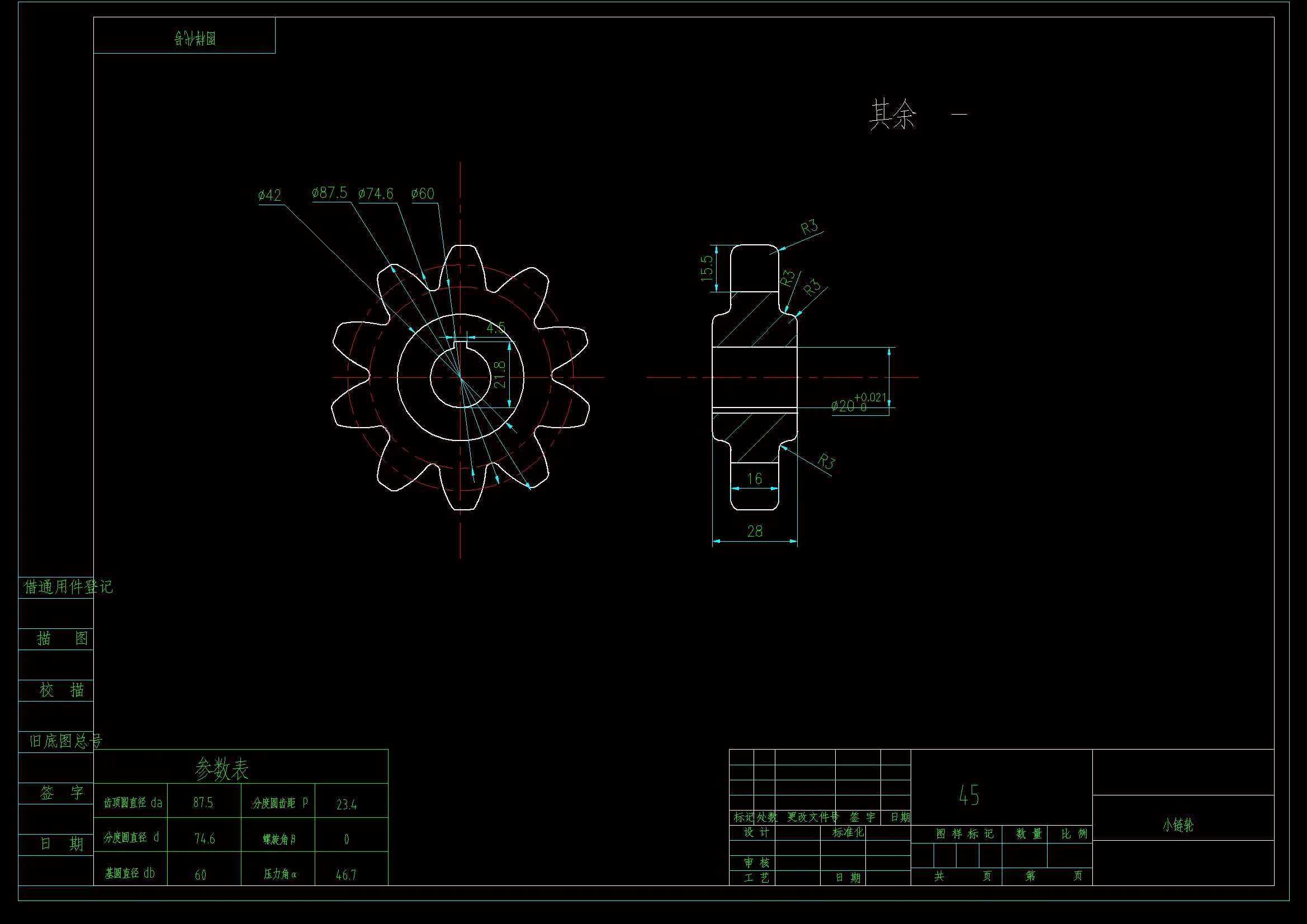1307x924 pixels.
Task: Click the 齿顶圆直径 da parameter label
Action: [132, 803]
